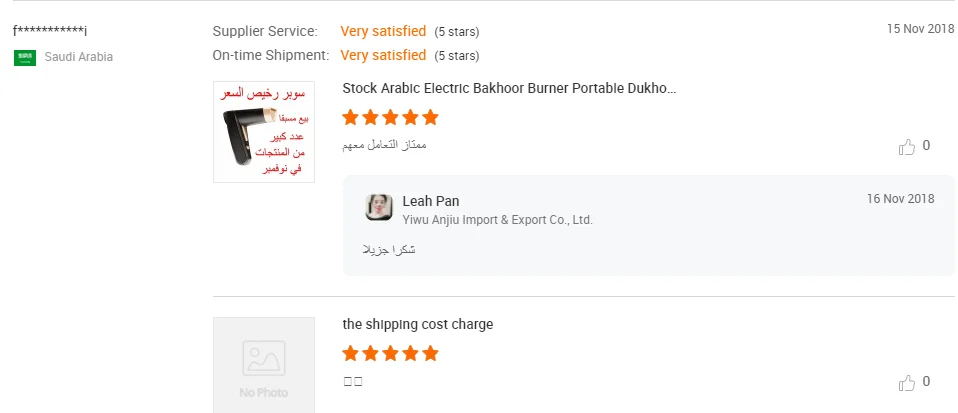Screen dimensions: 958x413
Task: Click last star of shipping cost rating
Action: [x=431, y=354]
